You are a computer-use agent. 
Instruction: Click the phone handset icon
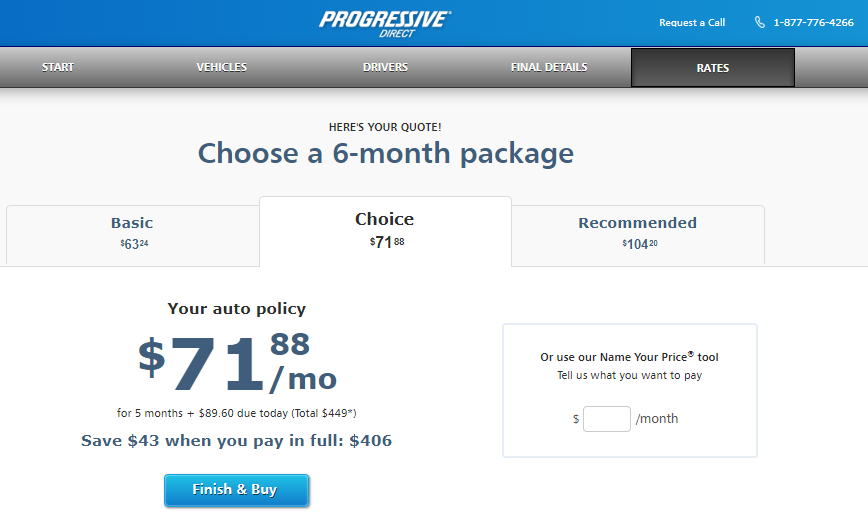pos(760,22)
